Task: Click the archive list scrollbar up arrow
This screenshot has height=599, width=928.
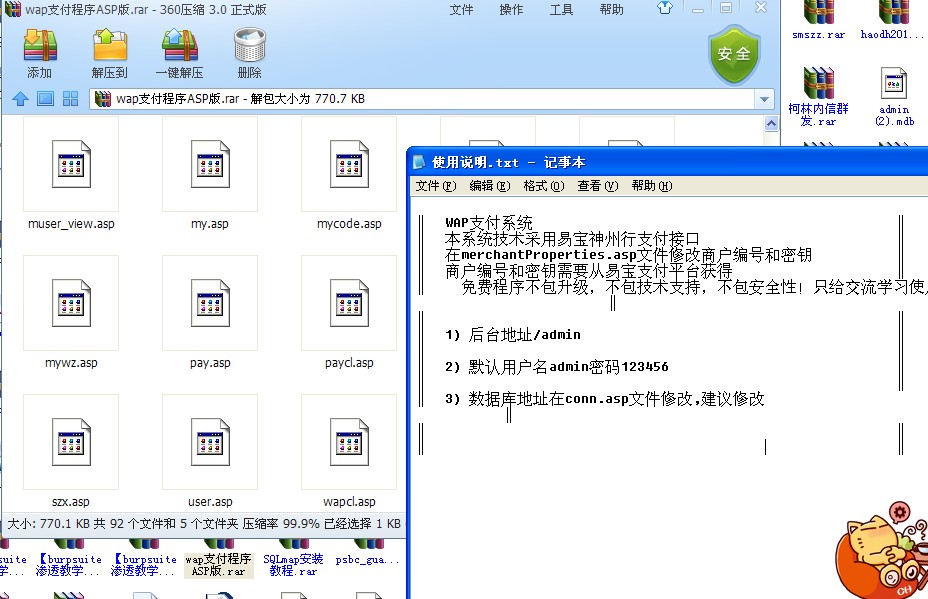Action: (x=770, y=122)
